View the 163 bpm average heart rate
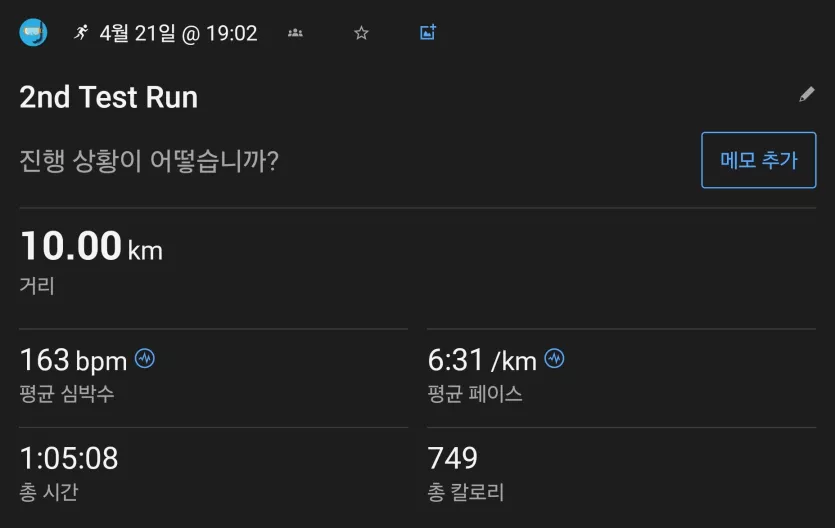The image size is (835, 528). (x=73, y=360)
